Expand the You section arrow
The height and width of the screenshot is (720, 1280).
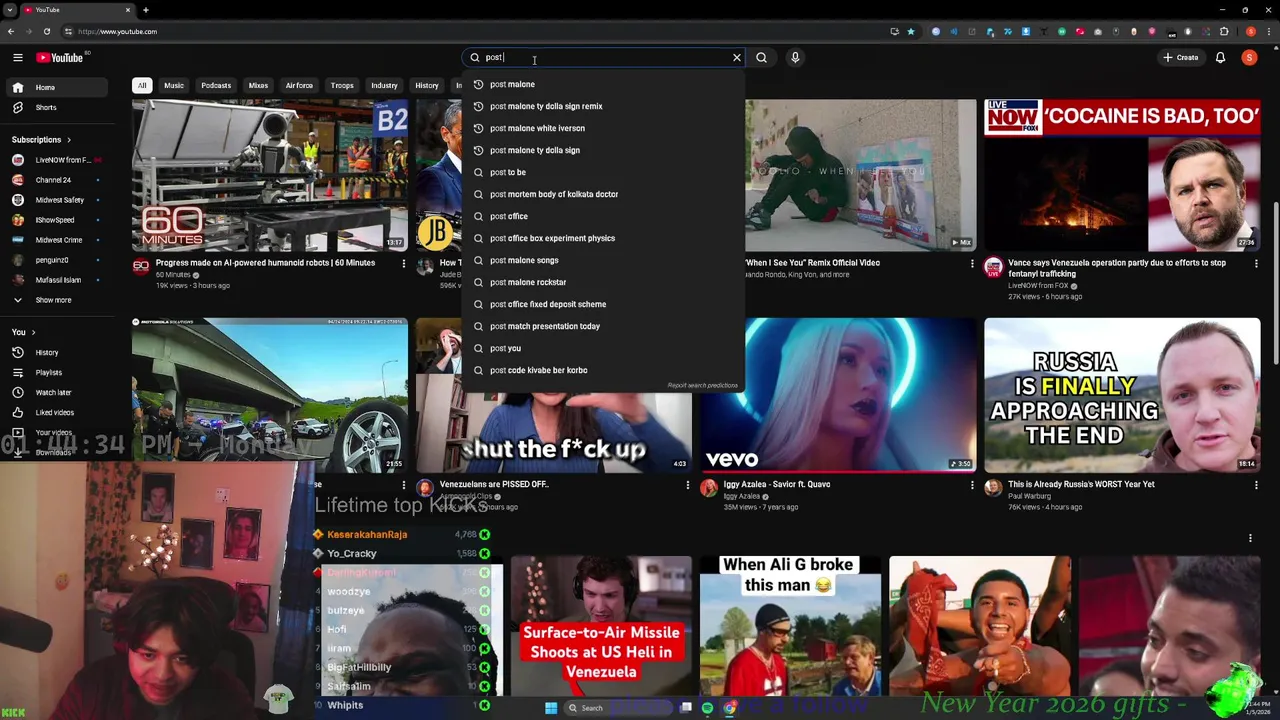pos(33,332)
